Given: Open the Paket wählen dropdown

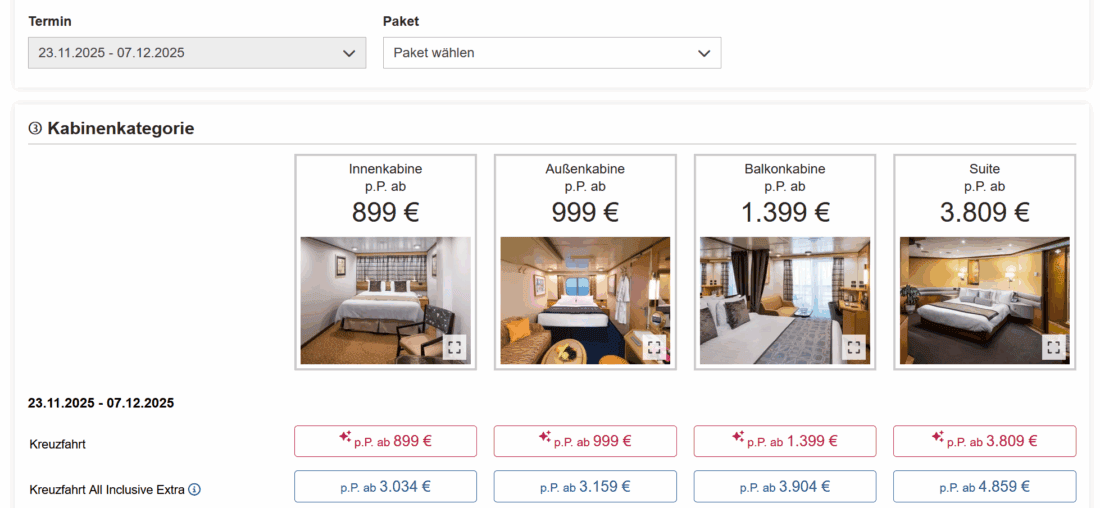Looking at the screenshot, I should click(551, 53).
